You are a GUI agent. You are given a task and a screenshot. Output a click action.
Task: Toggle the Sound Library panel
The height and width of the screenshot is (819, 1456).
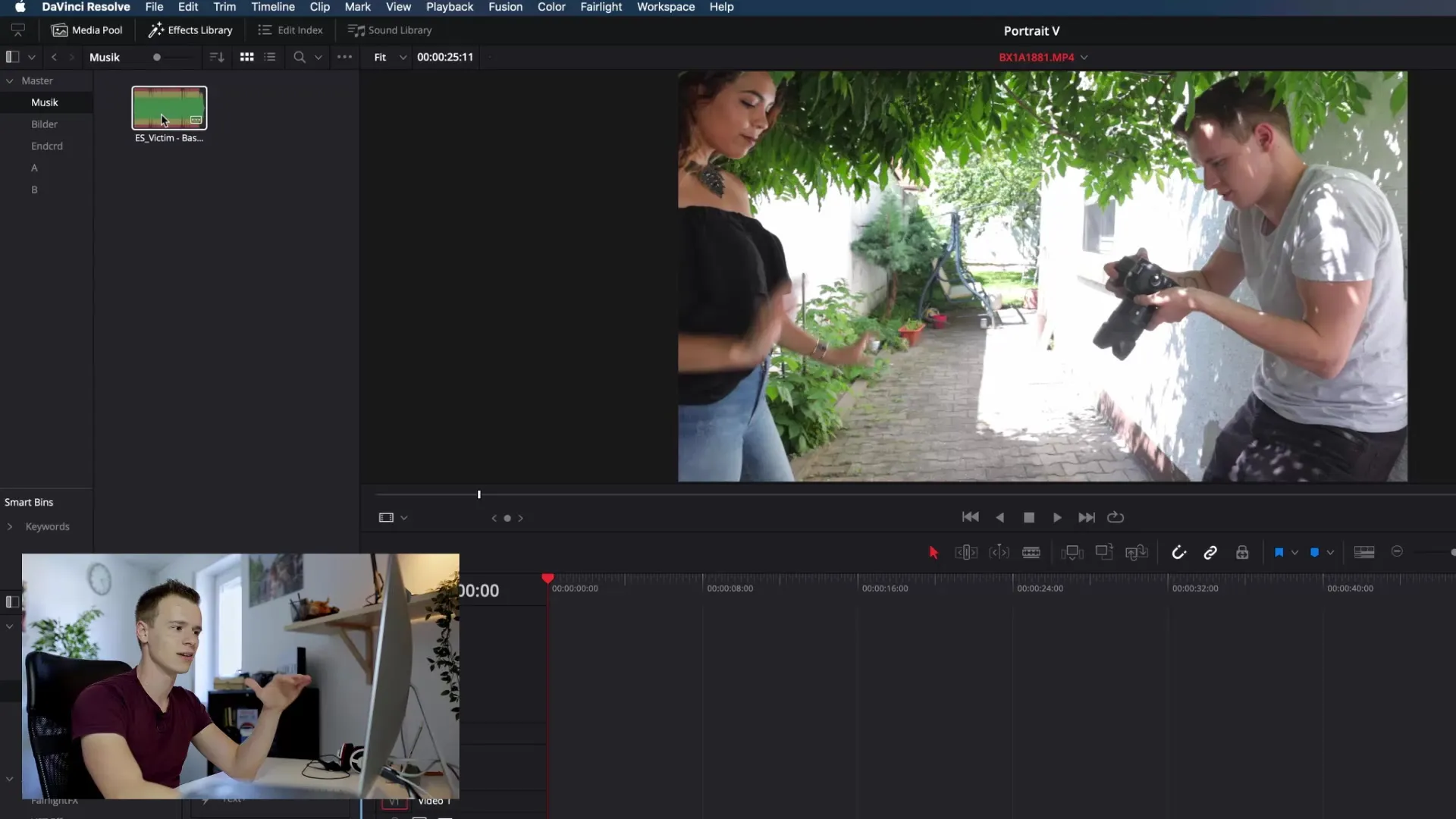tap(390, 30)
